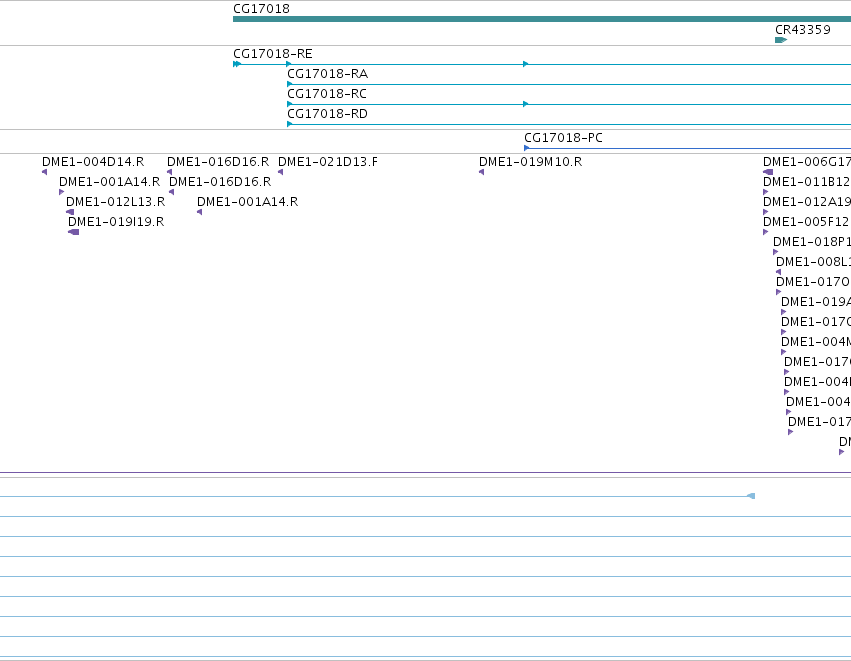The height and width of the screenshot is (661, 851).
Task: Click the CG17018 gene label
Action: pos(261,9)
